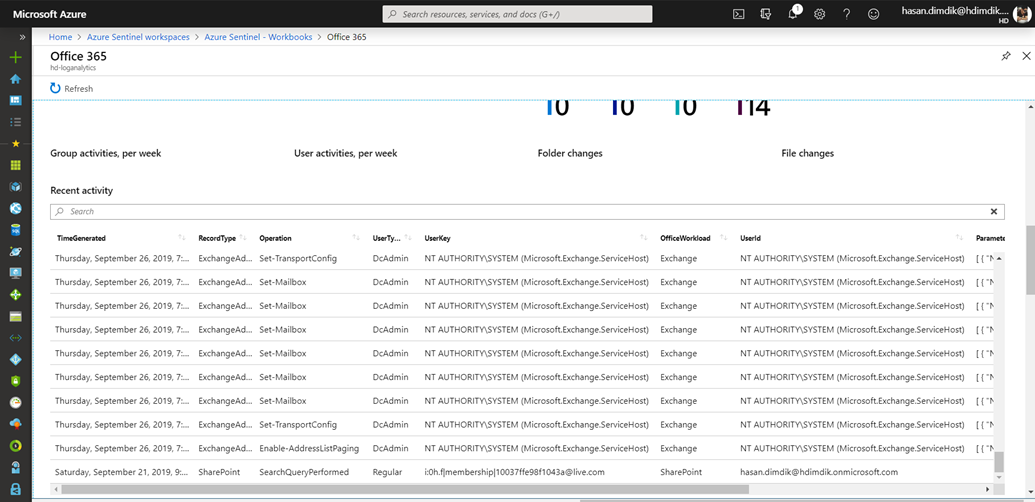The image size is (1035, 502).
Task: Sort table by UserId column arrows
Action: (x=959, y=237)
